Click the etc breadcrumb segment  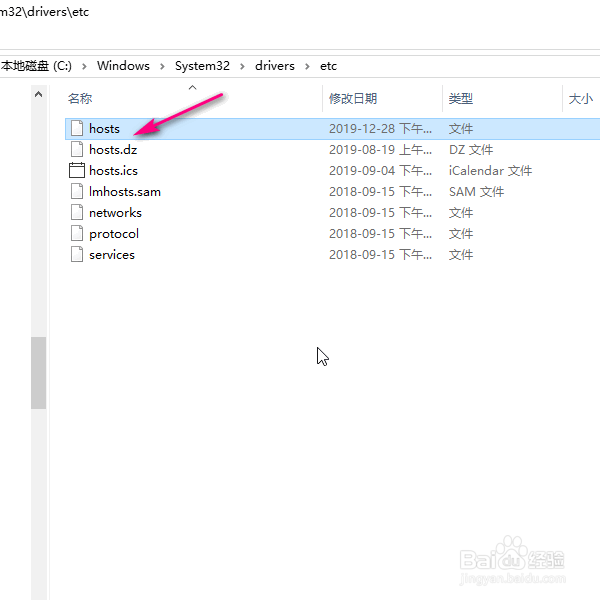(x=328, y=66)
